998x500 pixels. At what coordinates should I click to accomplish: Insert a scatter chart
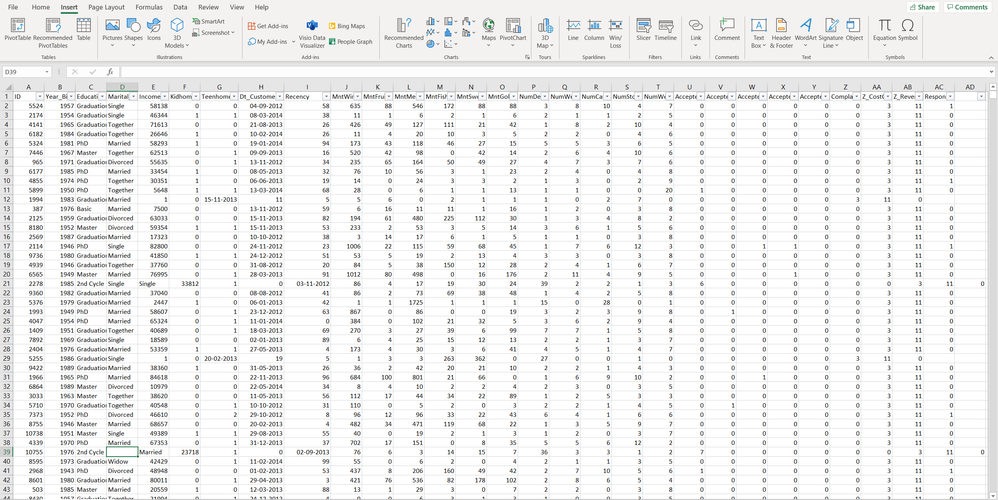(x=451, y=44)
